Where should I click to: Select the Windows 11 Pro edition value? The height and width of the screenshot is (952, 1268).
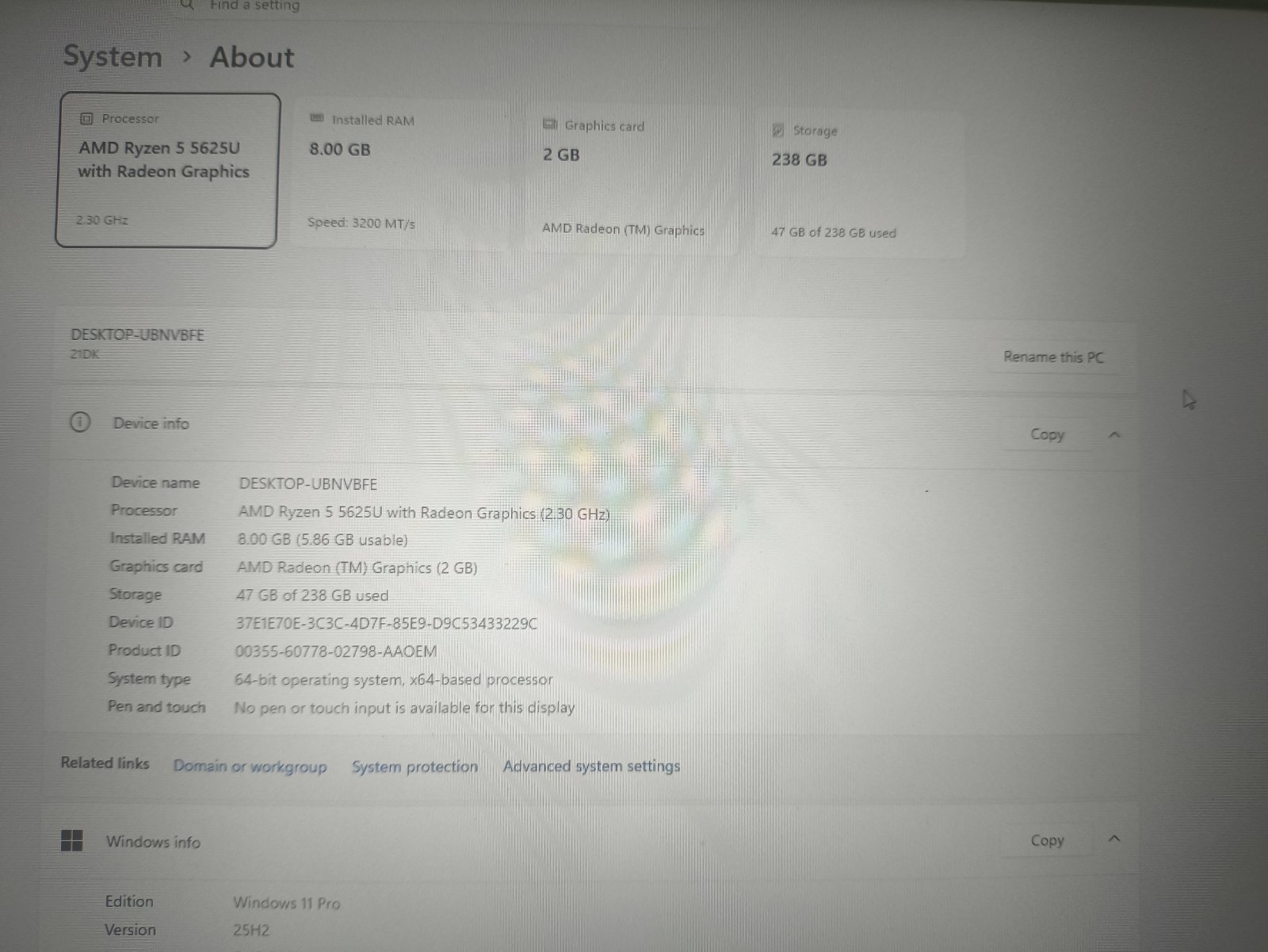(287, 903)
